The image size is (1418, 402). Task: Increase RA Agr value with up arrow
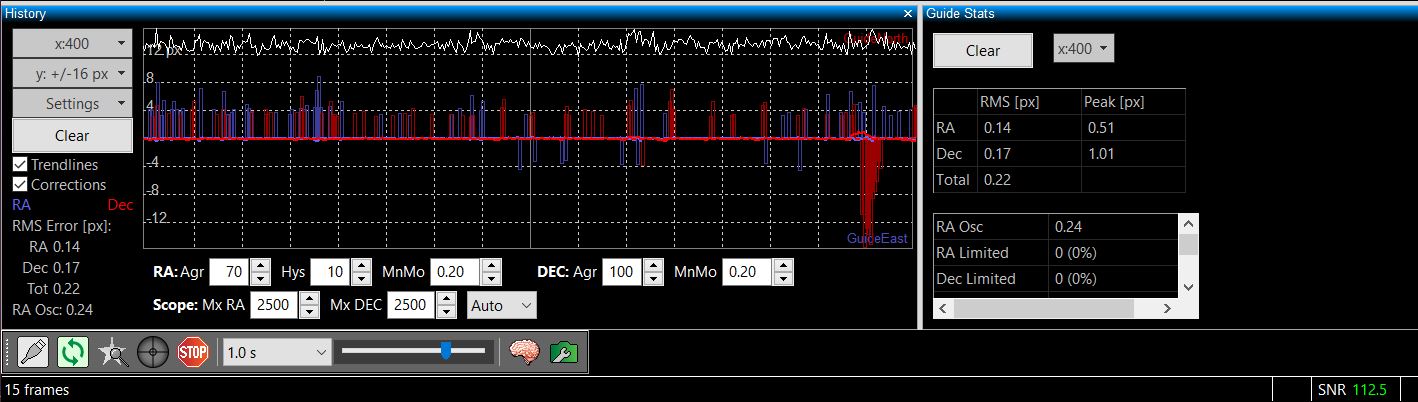click(x=260, y=265)
